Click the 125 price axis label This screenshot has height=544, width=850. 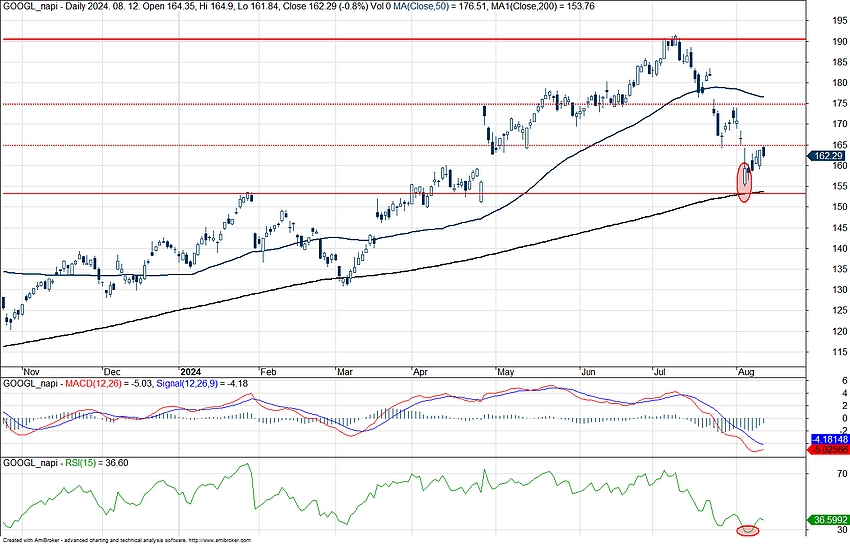click(x=839, y=310)
